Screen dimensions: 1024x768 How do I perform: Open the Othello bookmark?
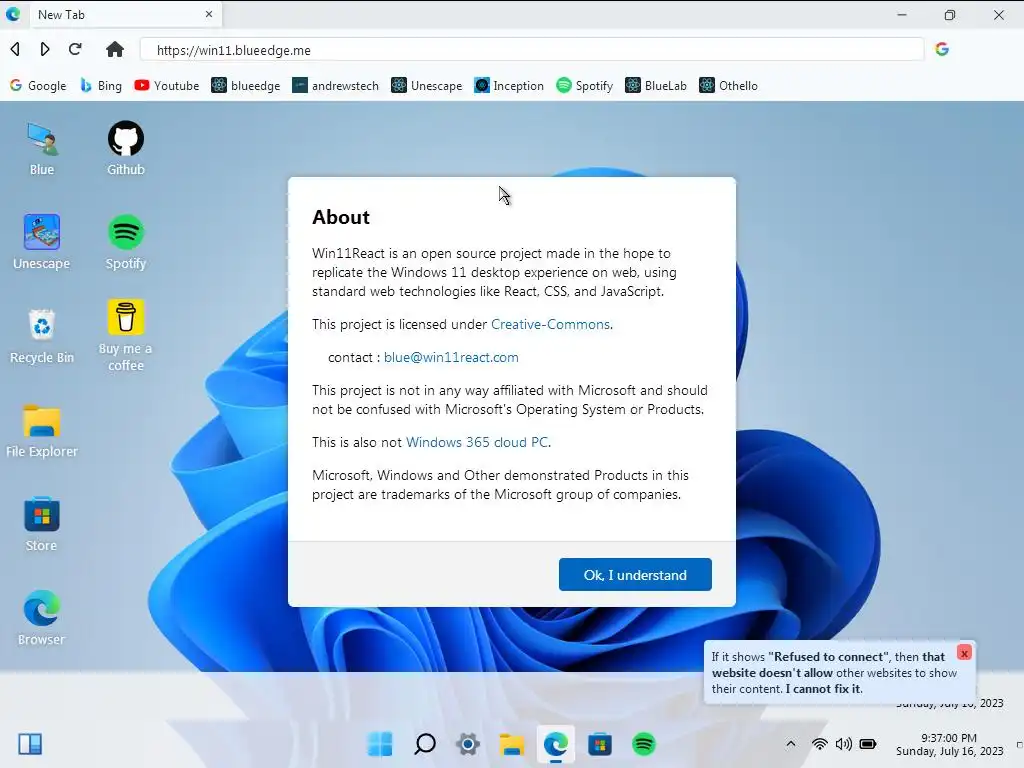tap(728, 86)
